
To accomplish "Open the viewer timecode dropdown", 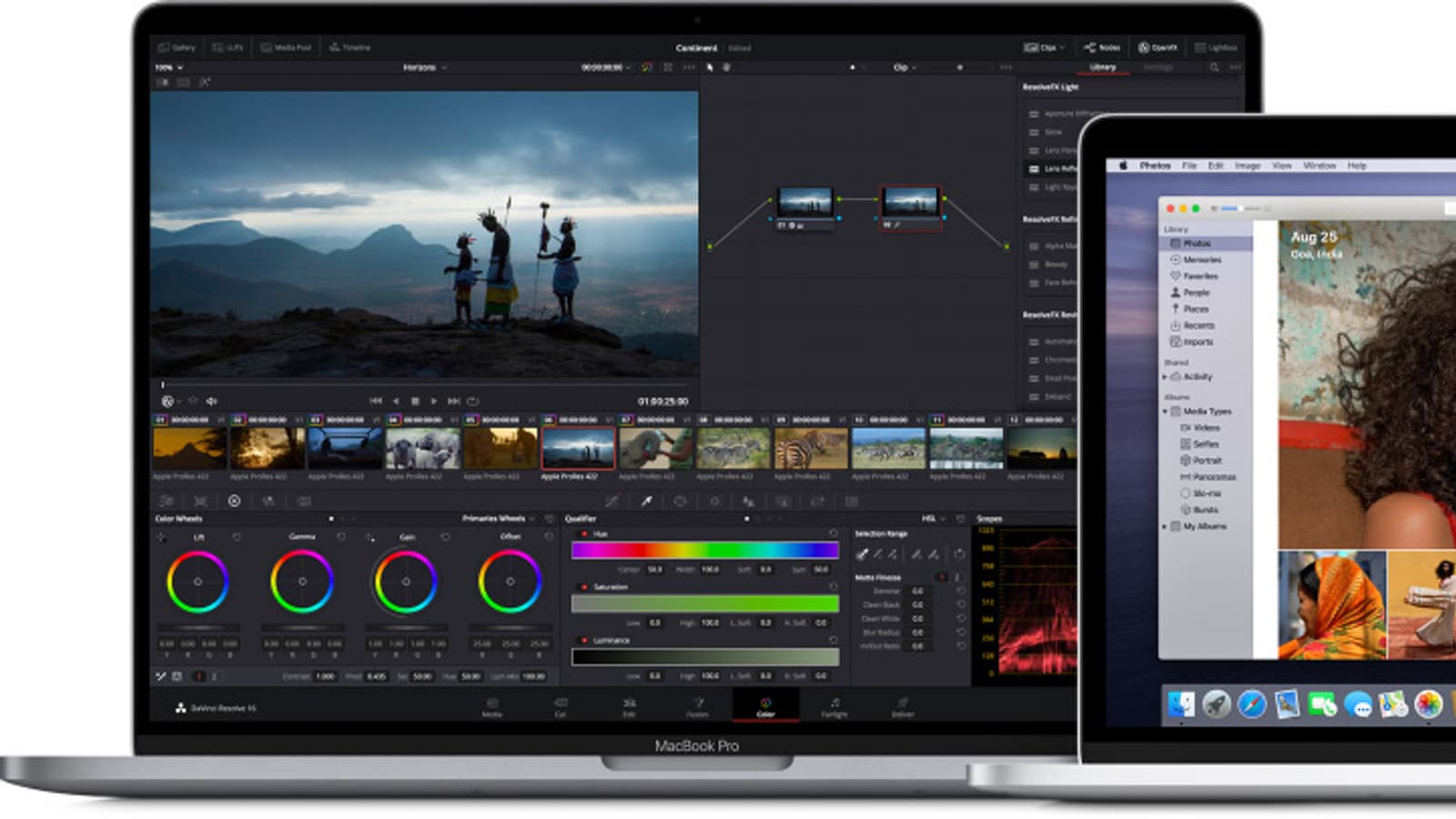I will [x=606, y=67].
